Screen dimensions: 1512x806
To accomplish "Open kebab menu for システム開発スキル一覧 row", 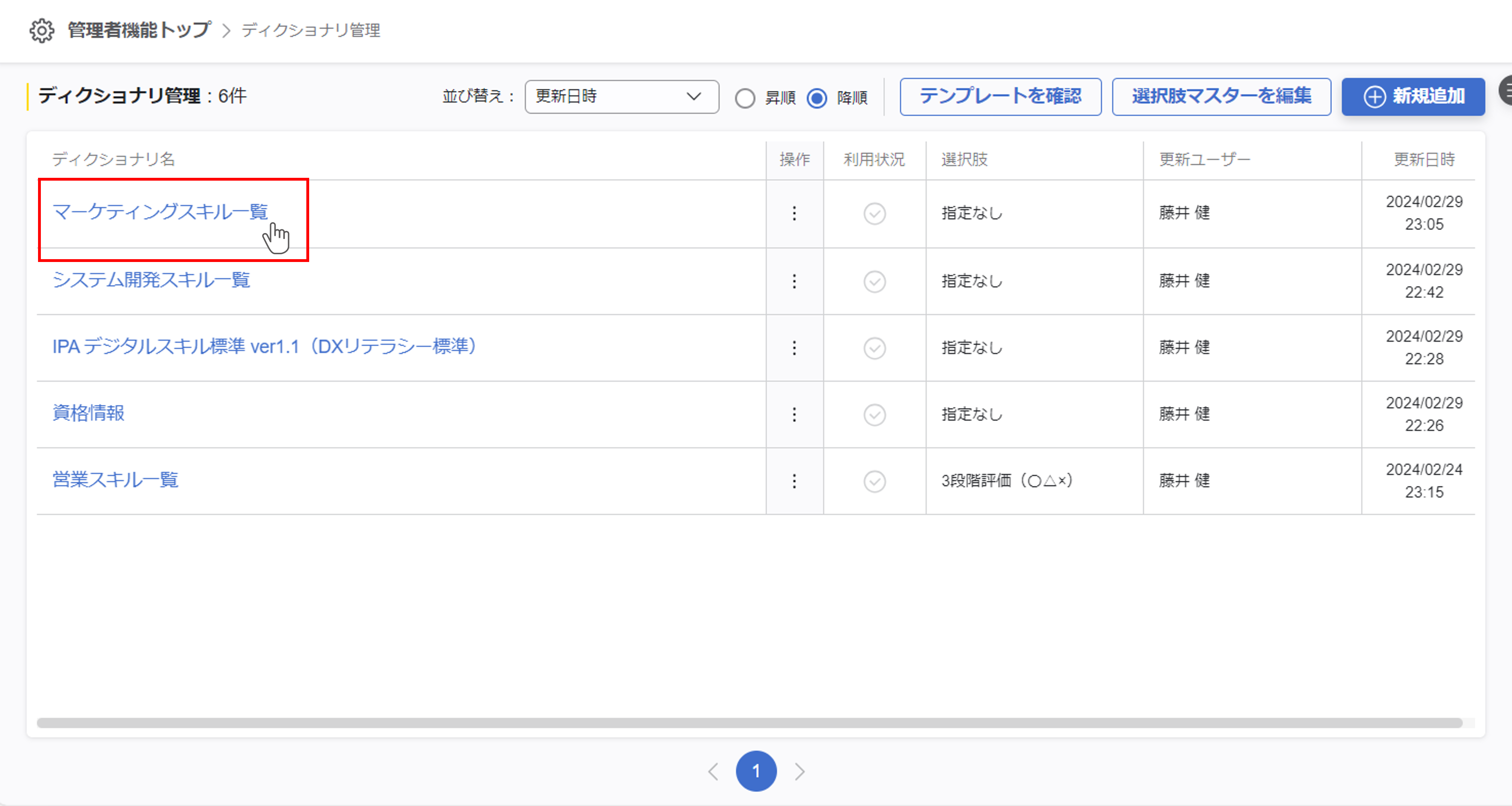I will point(794,282).
